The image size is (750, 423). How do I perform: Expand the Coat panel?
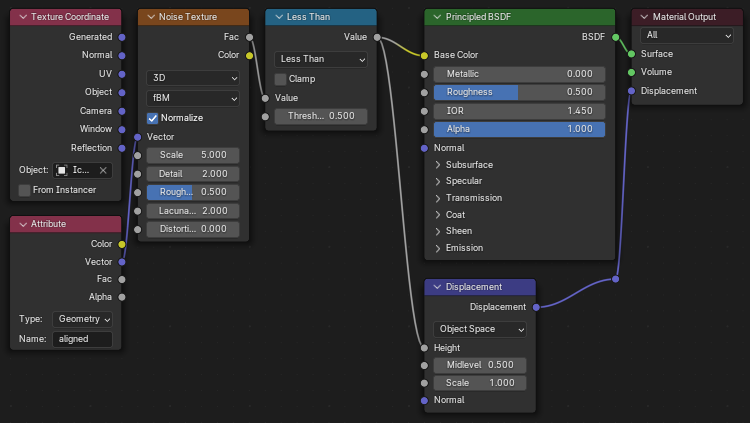click(x=438, y=215)
